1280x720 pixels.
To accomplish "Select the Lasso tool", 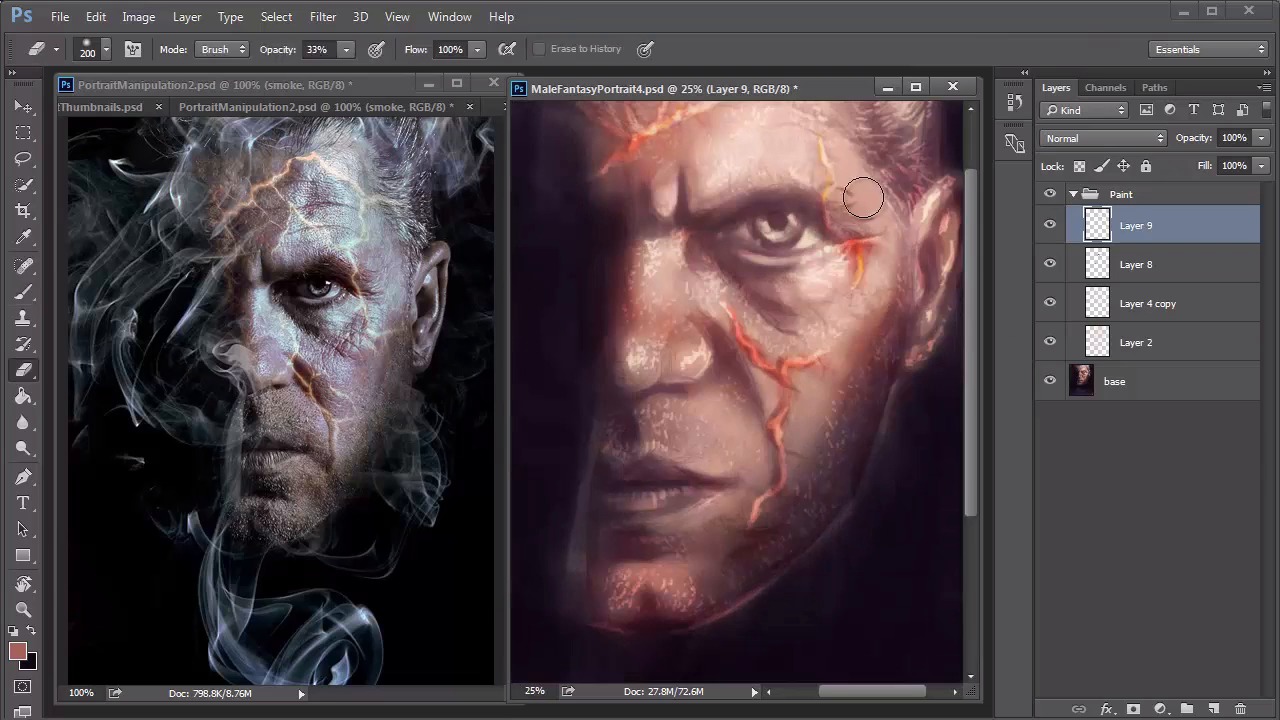I will tap(23, 159).
